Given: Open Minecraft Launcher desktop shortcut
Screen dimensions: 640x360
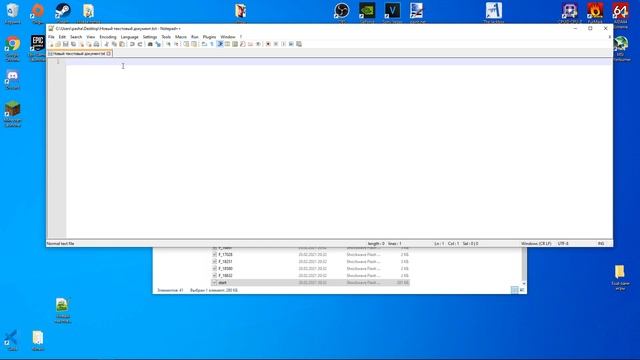Looking at the screenshot, I should (13, 114).
